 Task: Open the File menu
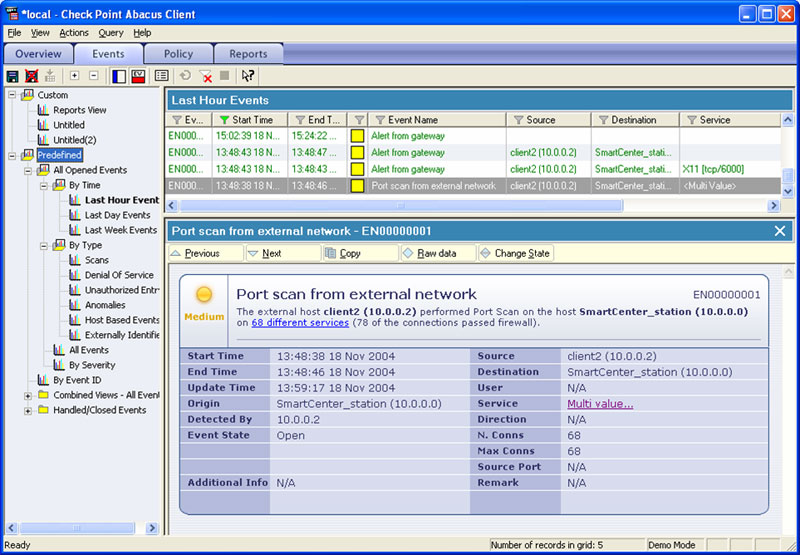(14, 33)
